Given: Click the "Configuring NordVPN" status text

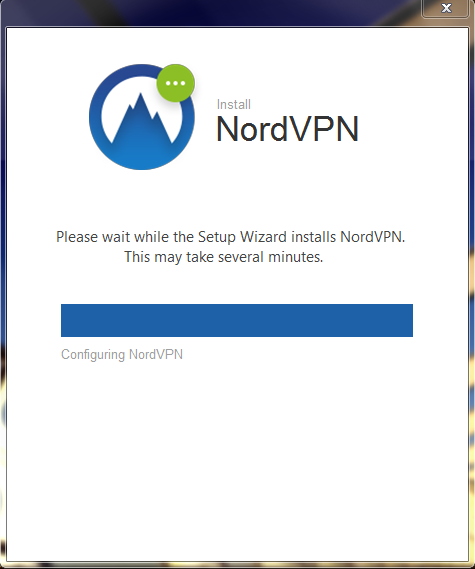Looking at the screenshot, I should tap(122, 355).
